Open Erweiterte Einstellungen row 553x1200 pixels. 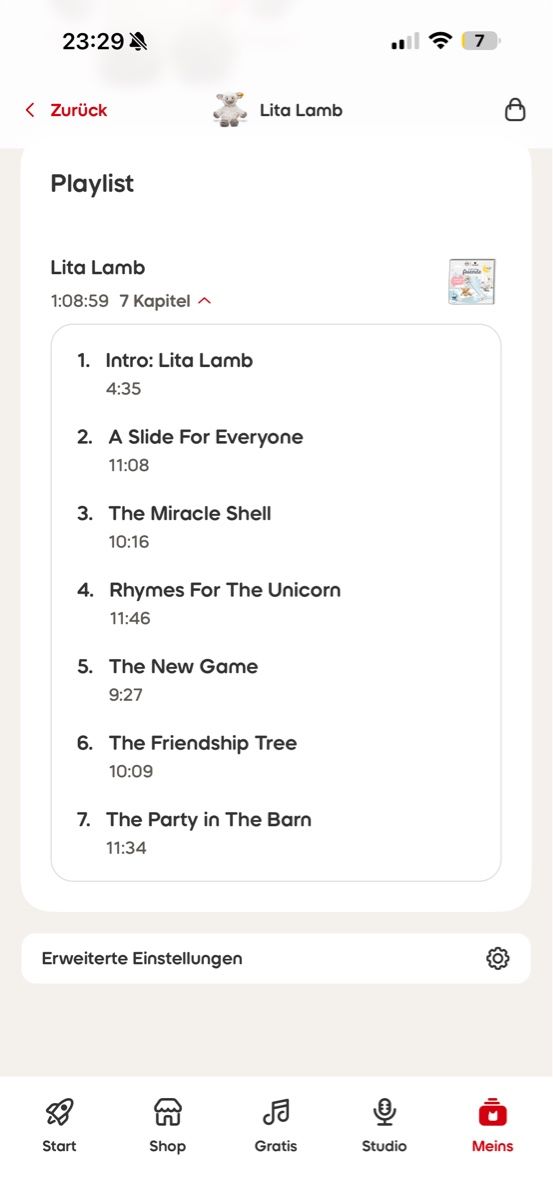click(x=276, y=958)
